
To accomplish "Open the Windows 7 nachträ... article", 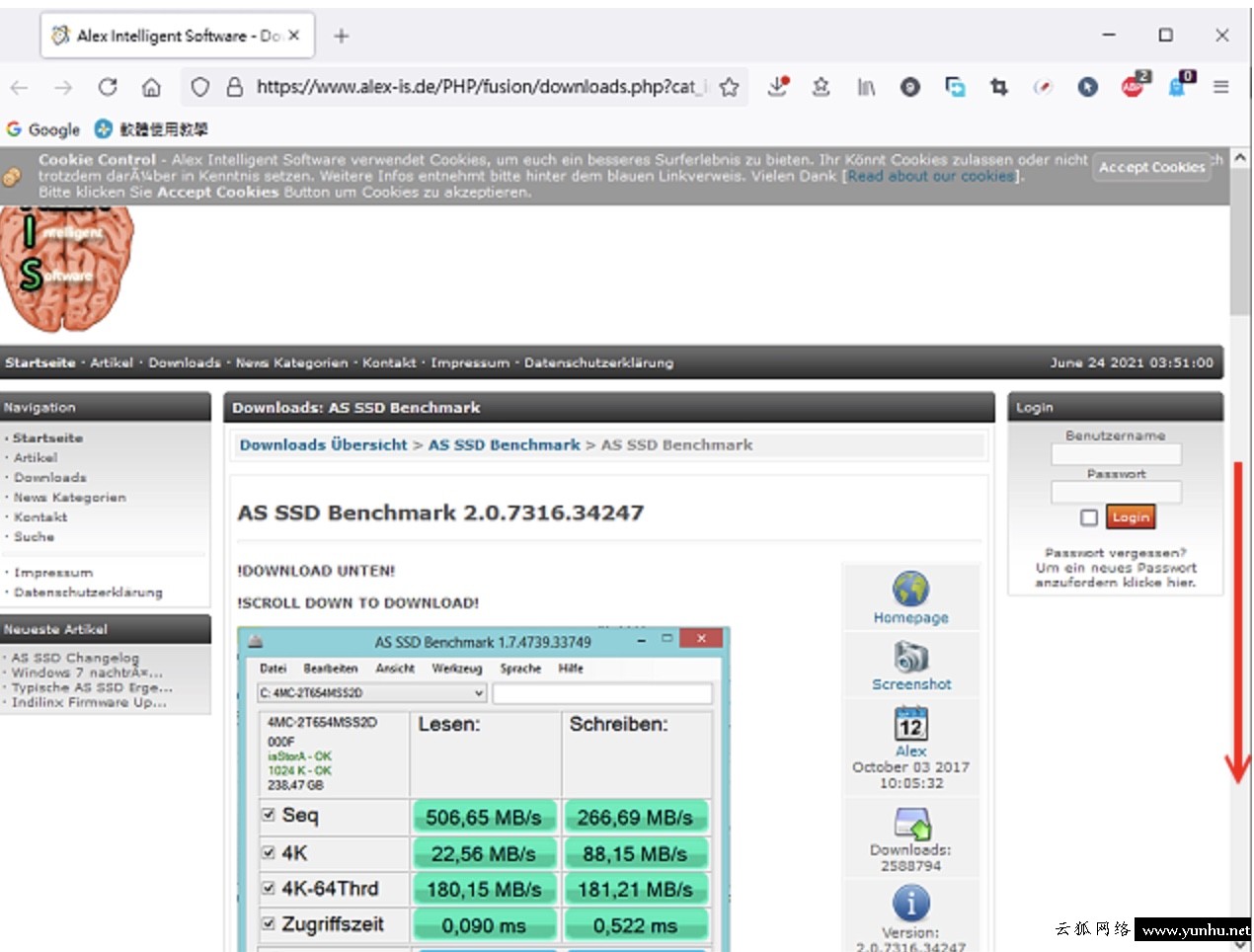I will (x=87, y=673).
